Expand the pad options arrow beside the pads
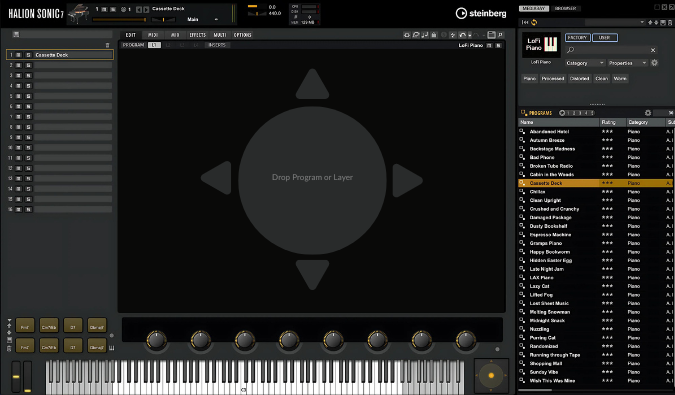675x395 pixels. pos(9,321)
